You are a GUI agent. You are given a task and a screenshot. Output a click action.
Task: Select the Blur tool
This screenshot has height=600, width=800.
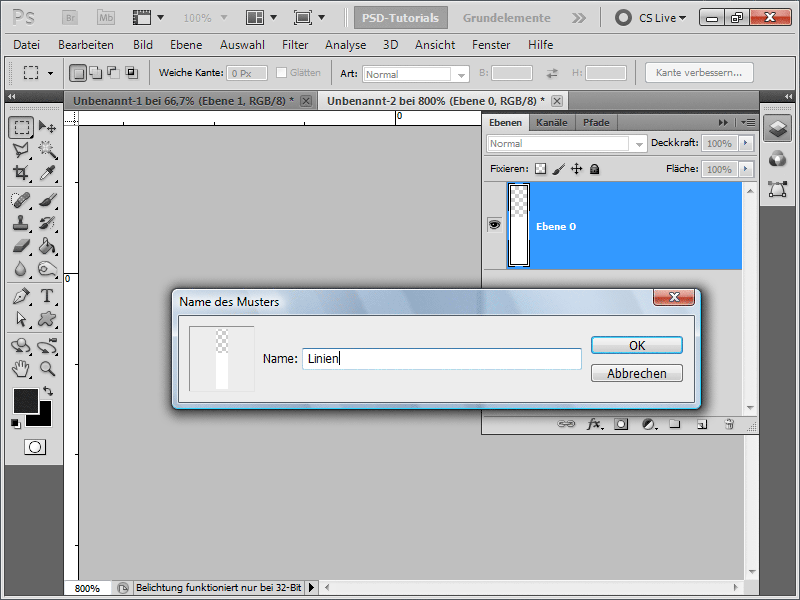tap(21, 269)
